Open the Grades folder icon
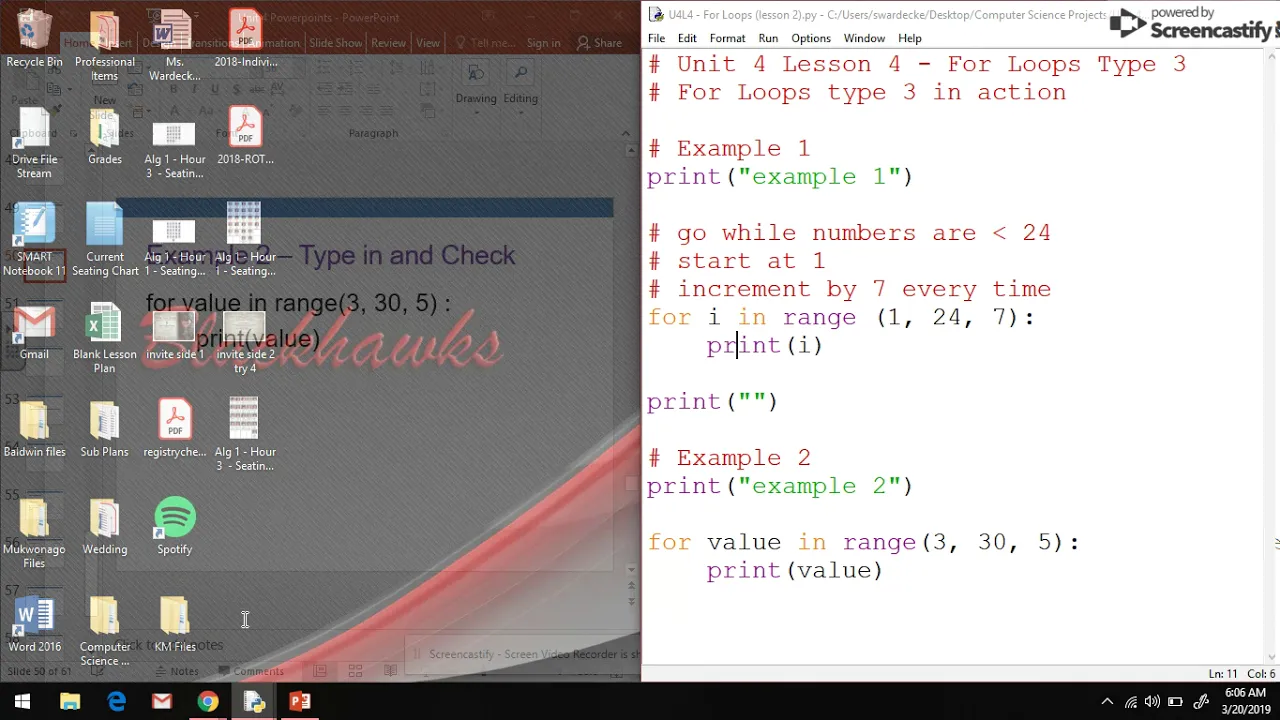Viewport: 1280px width, 720px height. pos(104,137)
